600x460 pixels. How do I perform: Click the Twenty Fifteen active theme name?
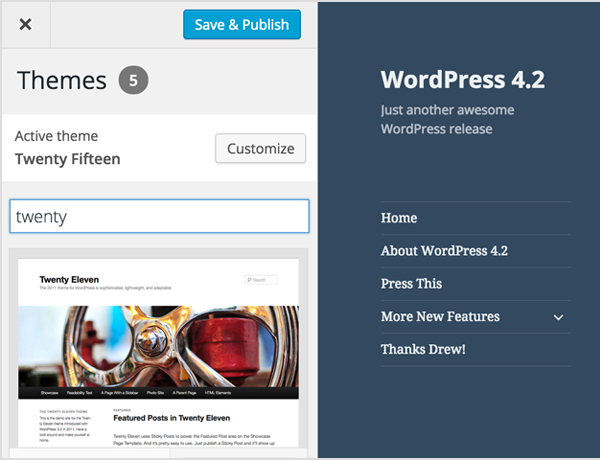coord(68,159)
